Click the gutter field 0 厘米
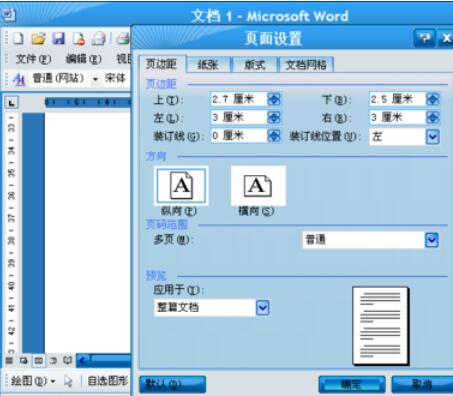The width and height of the screenshot is (453, 396). point(239,136)
